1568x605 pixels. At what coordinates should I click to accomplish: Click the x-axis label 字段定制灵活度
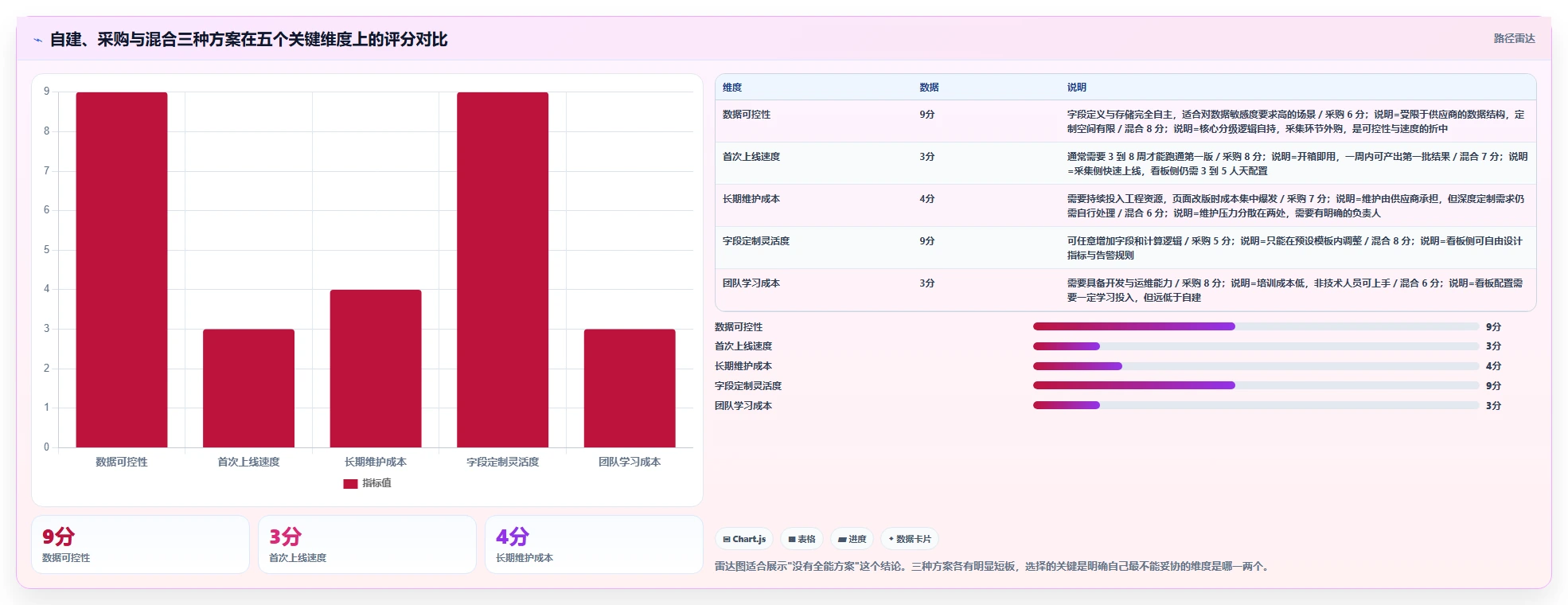click(x=502, y=462)
